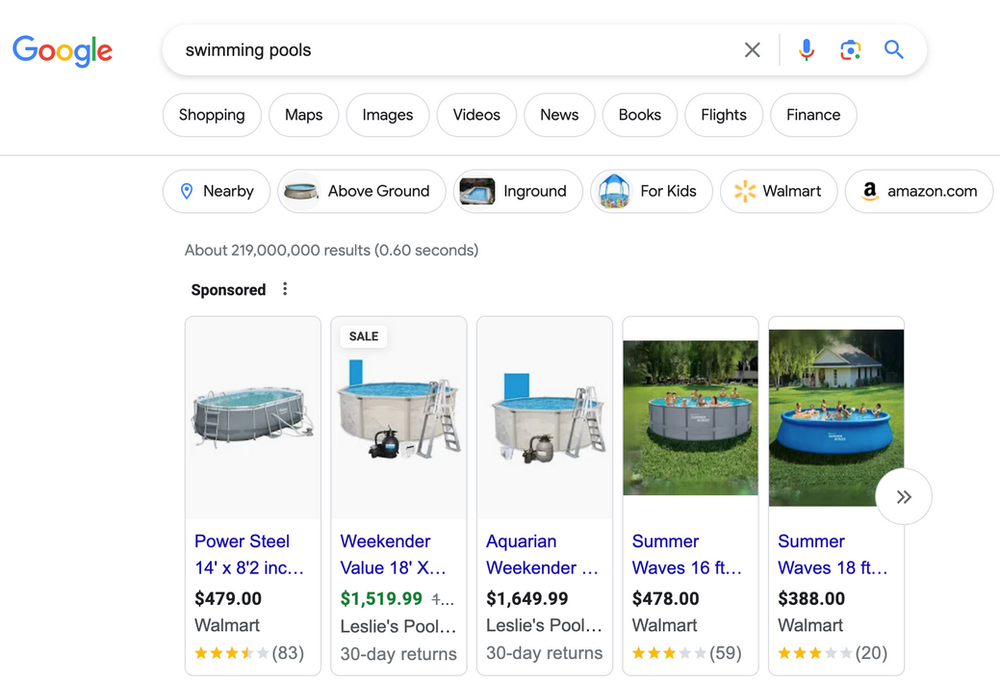The height and width of the screenshot is (689, 1000).
Task: Select the Inground filter chip
Action: pos(518,191)
